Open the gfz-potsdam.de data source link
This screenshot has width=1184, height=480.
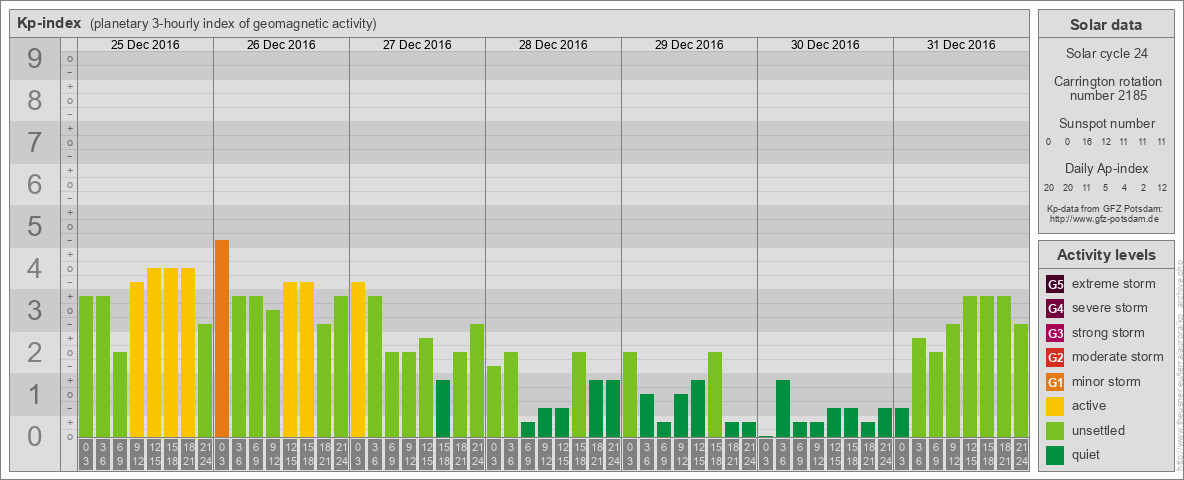[1104, 219]
